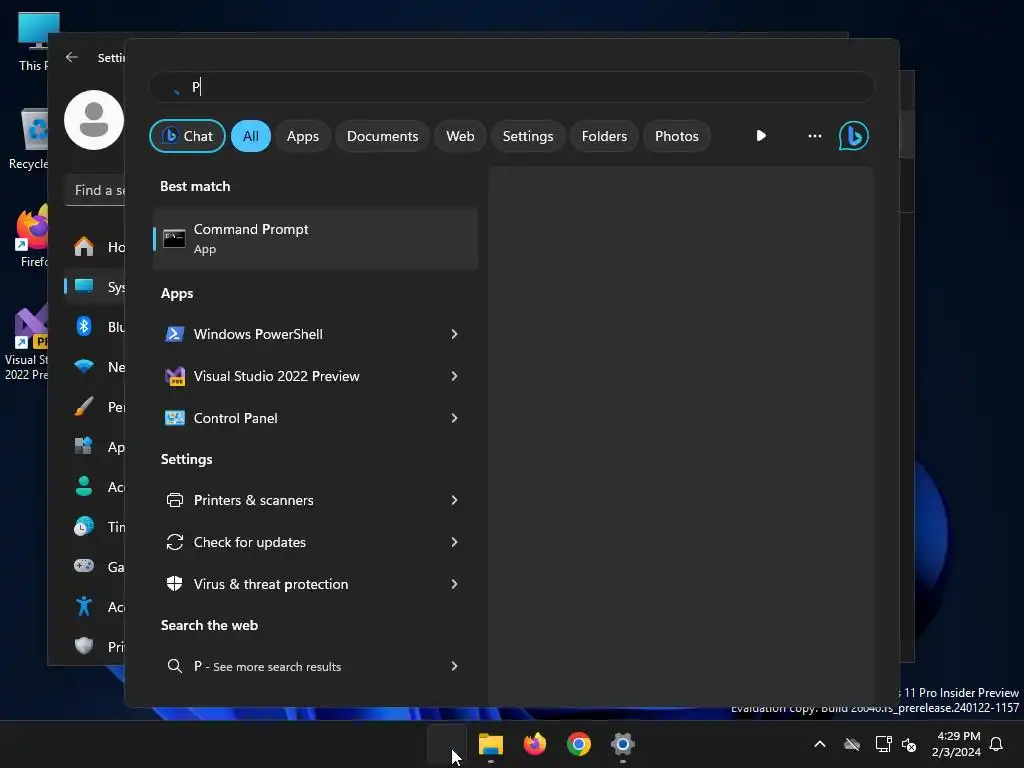This screenshot has height=768, width=1024.
Task: Open Gaming controller icon in Settings
Action: 84,566
